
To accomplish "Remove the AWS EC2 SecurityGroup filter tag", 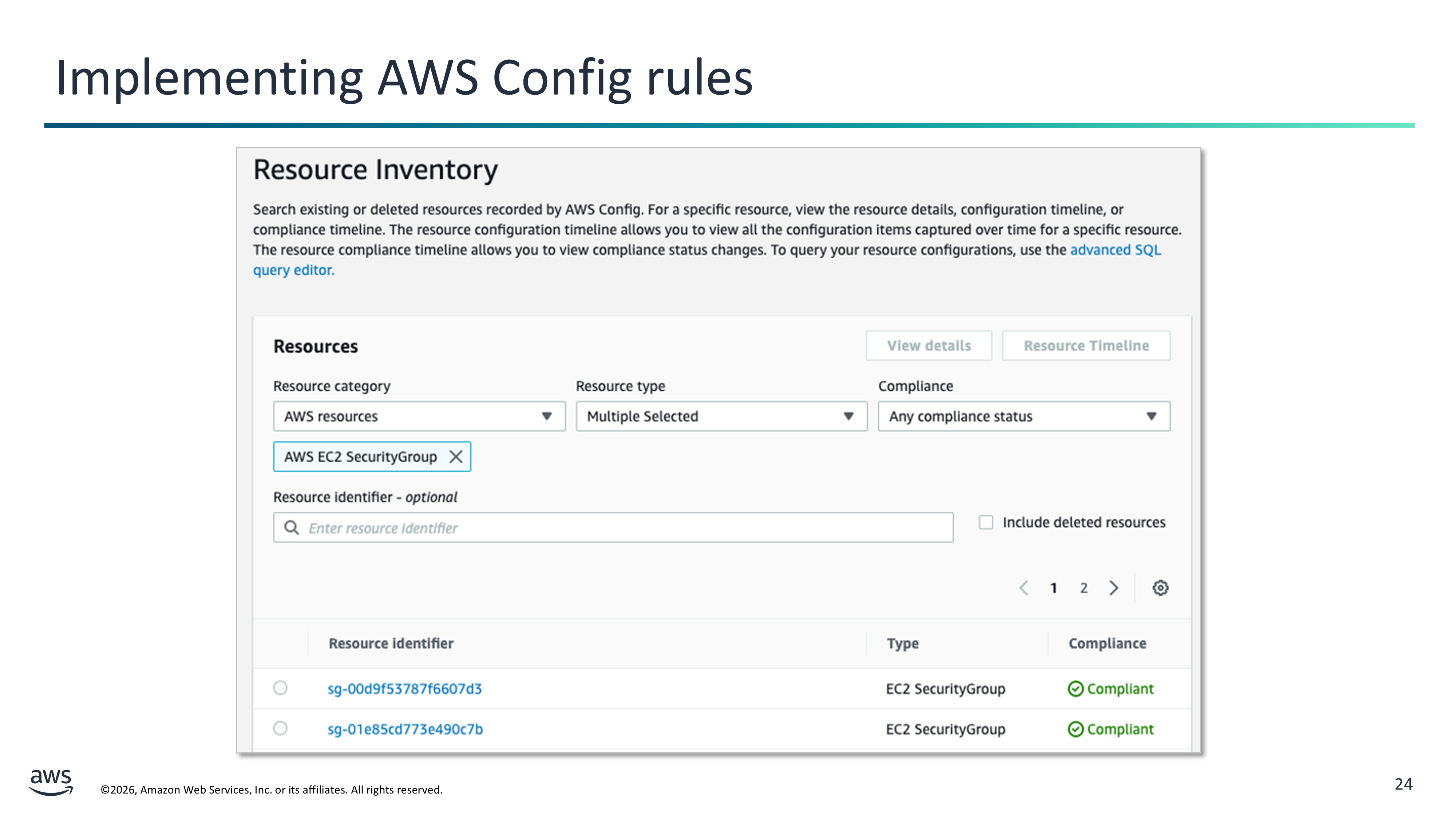I will [x=456, y=457].
